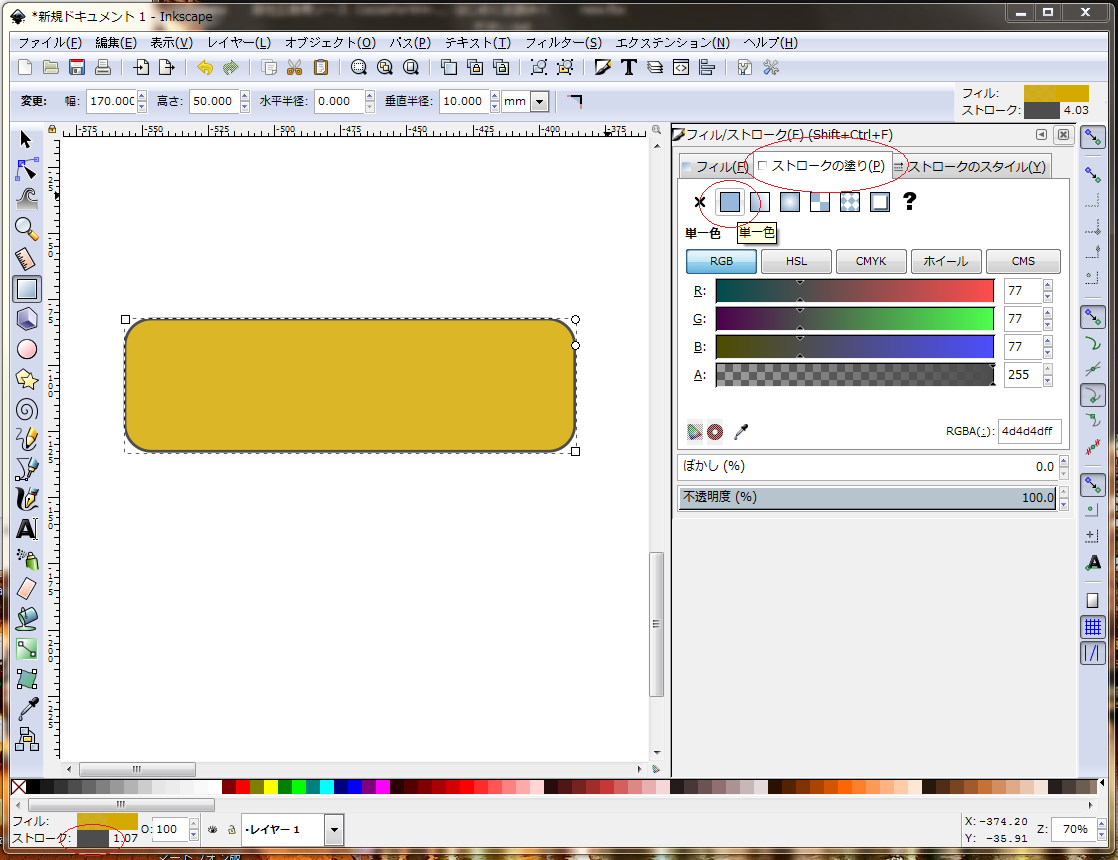
Task: Select the Zoom magnifier tool
Action: click(27, 229)
